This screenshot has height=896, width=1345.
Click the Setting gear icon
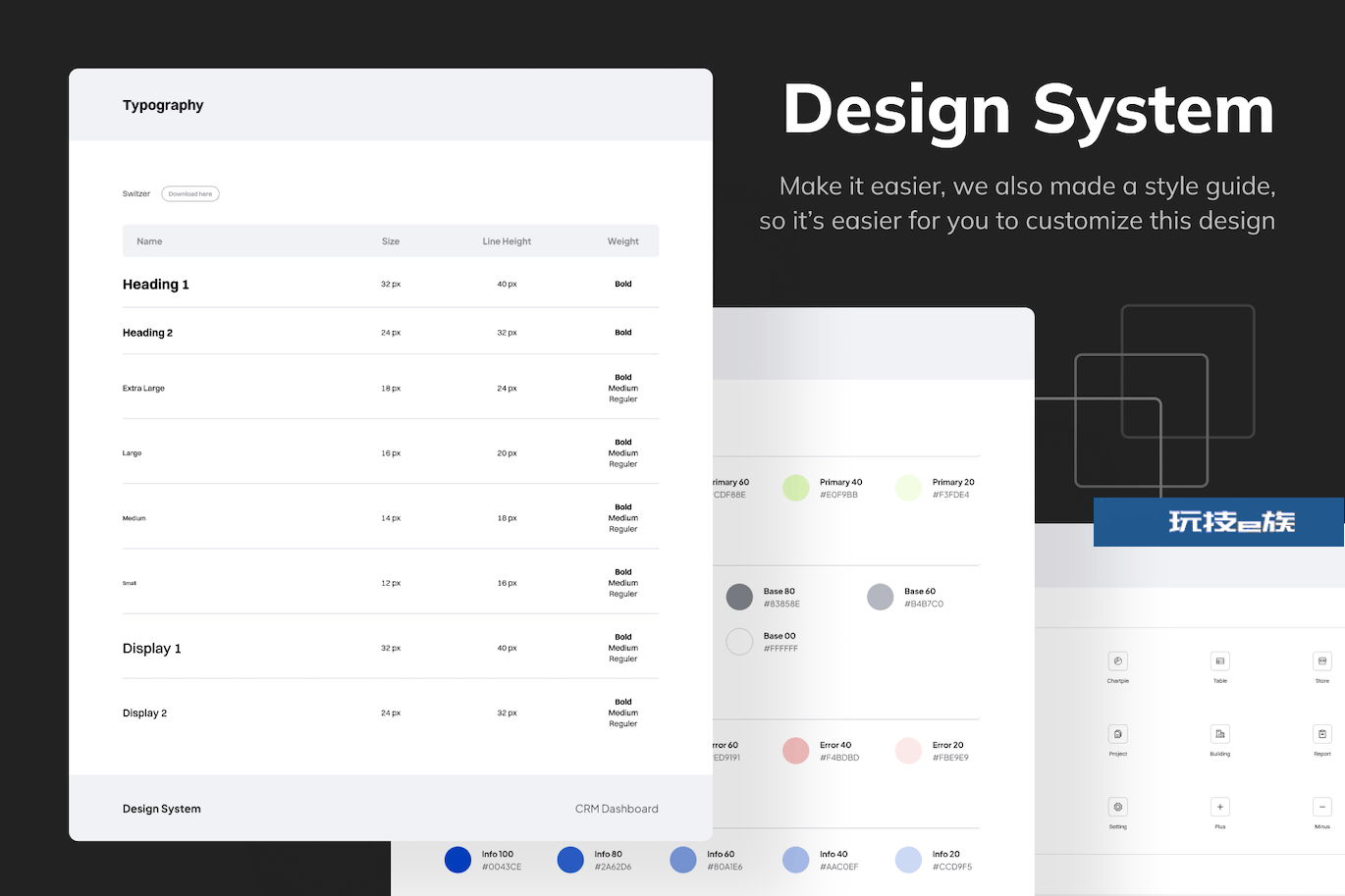pyautogui.click(x=1117, y=807)
